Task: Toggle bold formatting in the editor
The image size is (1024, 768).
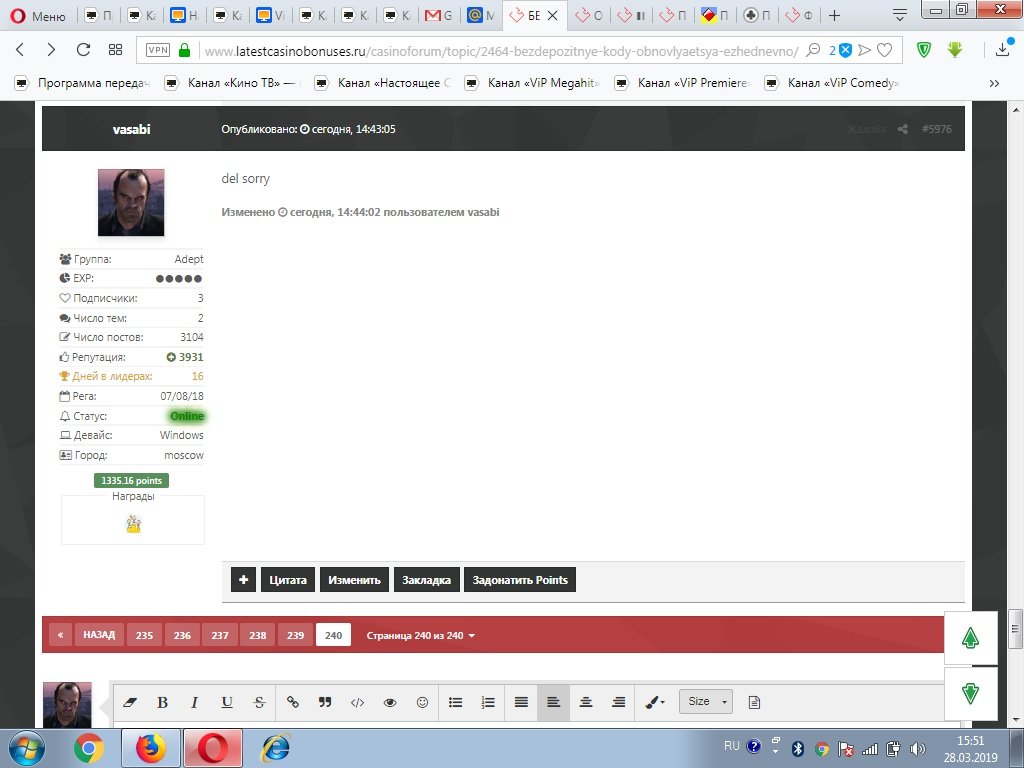Action: pos(162,702)
